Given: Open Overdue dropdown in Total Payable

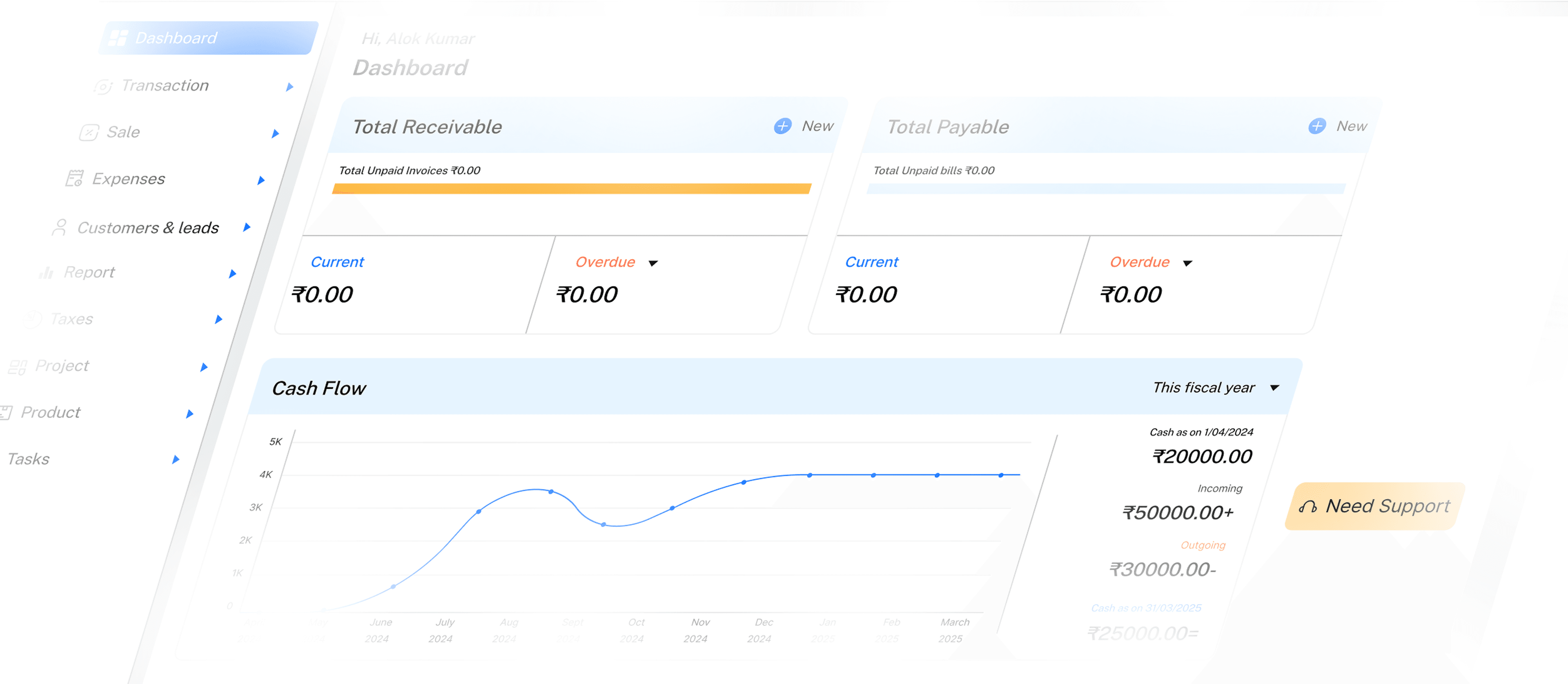Looking at the screenshot, I should (1187, 263).
